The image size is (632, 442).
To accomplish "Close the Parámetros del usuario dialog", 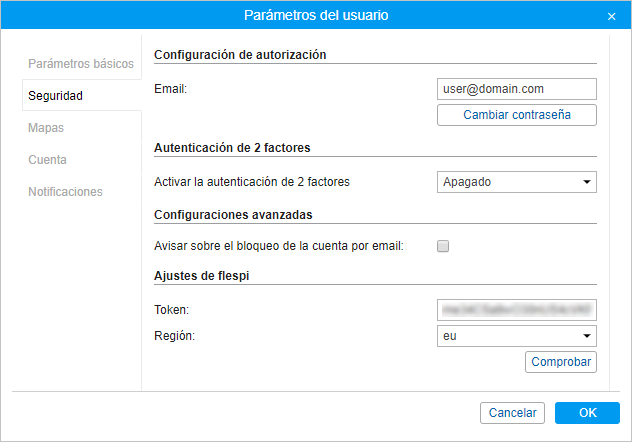I will (611, 16).
